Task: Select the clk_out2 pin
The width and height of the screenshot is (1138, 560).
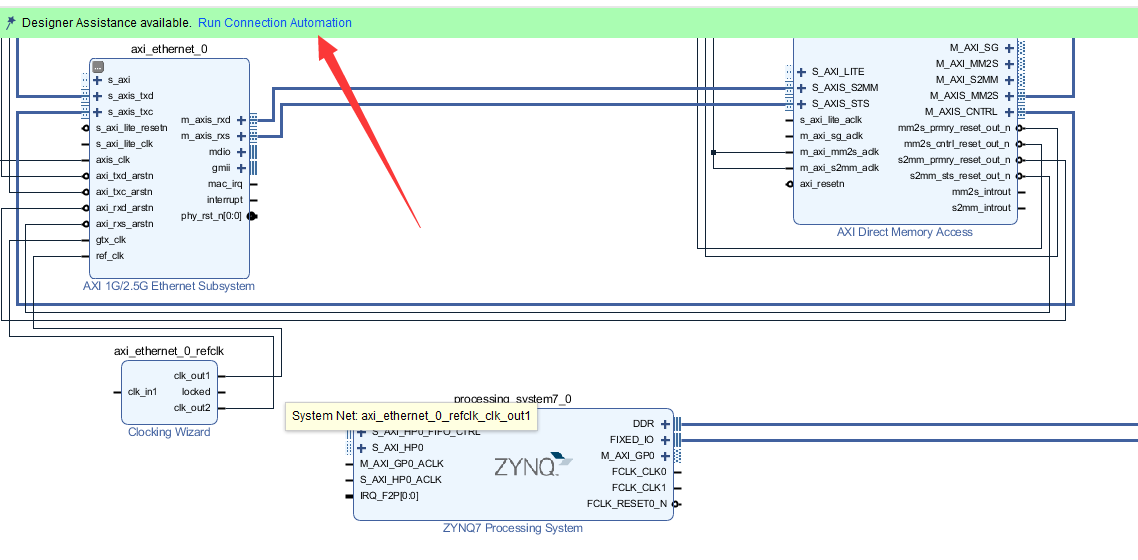Action: tap(192, 408)
